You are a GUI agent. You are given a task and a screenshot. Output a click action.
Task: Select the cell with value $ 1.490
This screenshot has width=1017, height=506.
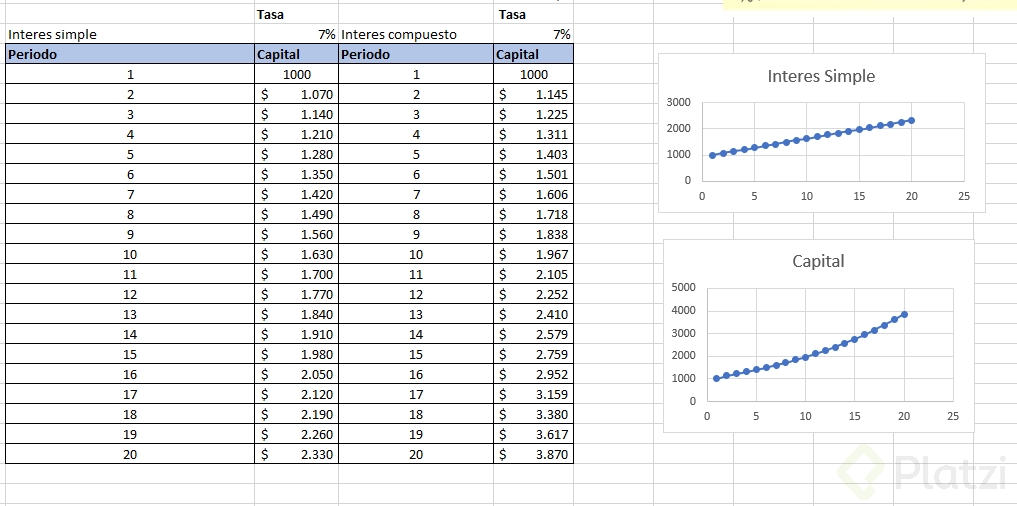click(x=296, y=215)
